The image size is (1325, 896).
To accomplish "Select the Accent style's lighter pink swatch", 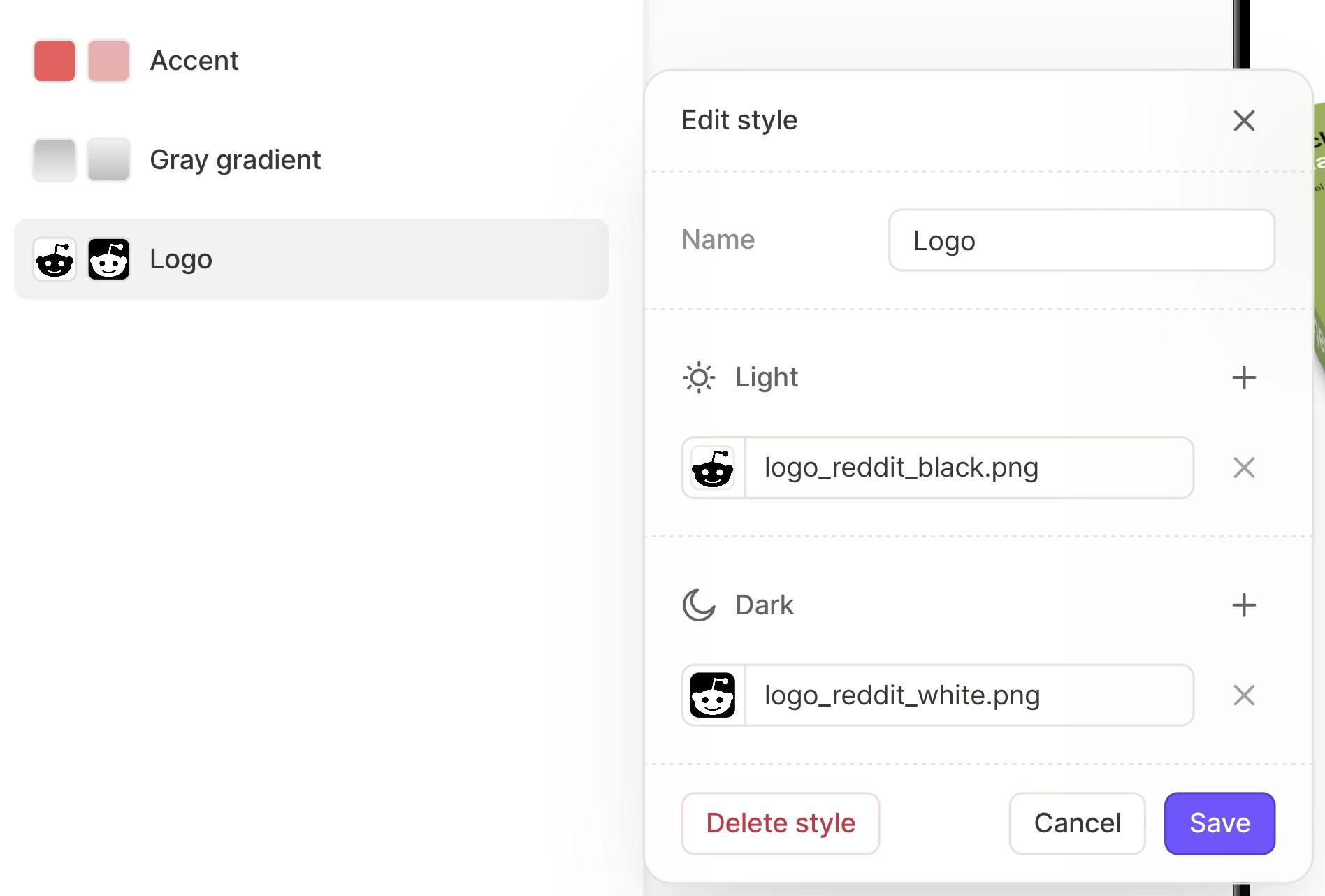I will click(108, 61).
